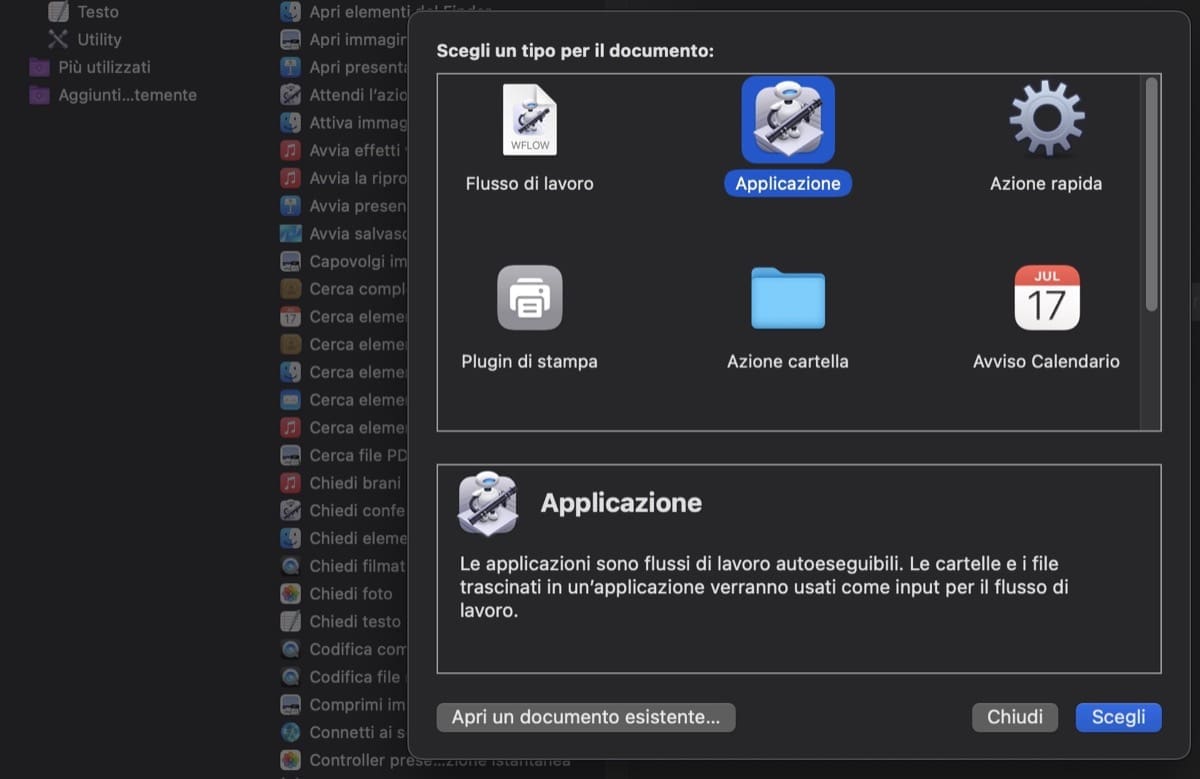Click Apri un documento esistente
Image resolution: width=1200 pixels, height=779 pixels.
coord(585,717)
